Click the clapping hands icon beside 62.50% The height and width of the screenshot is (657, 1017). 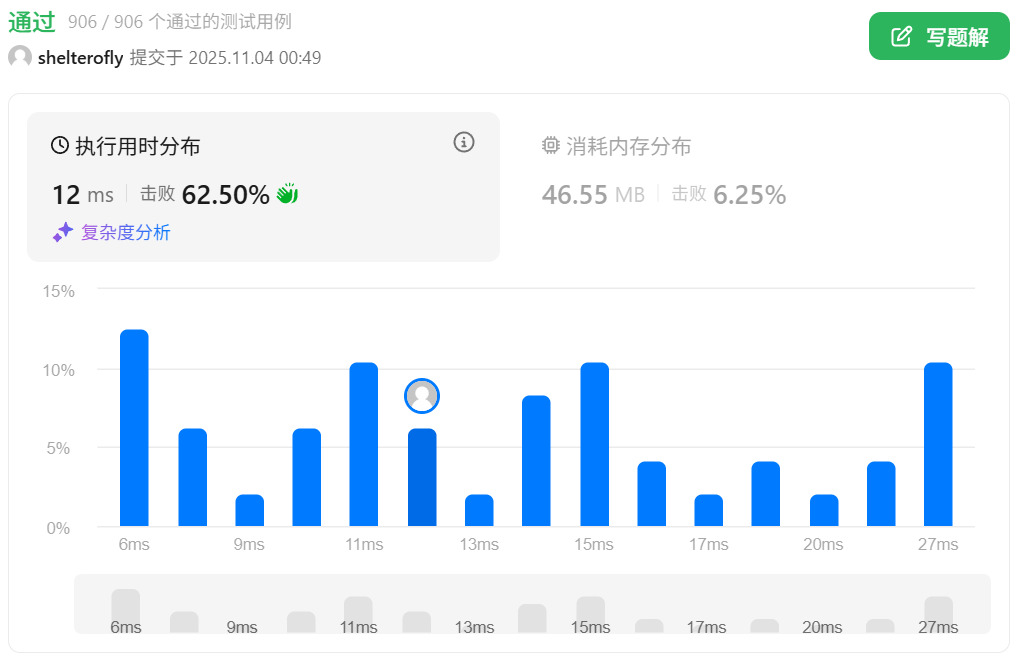pyautogui.click(x=288, y=194)
